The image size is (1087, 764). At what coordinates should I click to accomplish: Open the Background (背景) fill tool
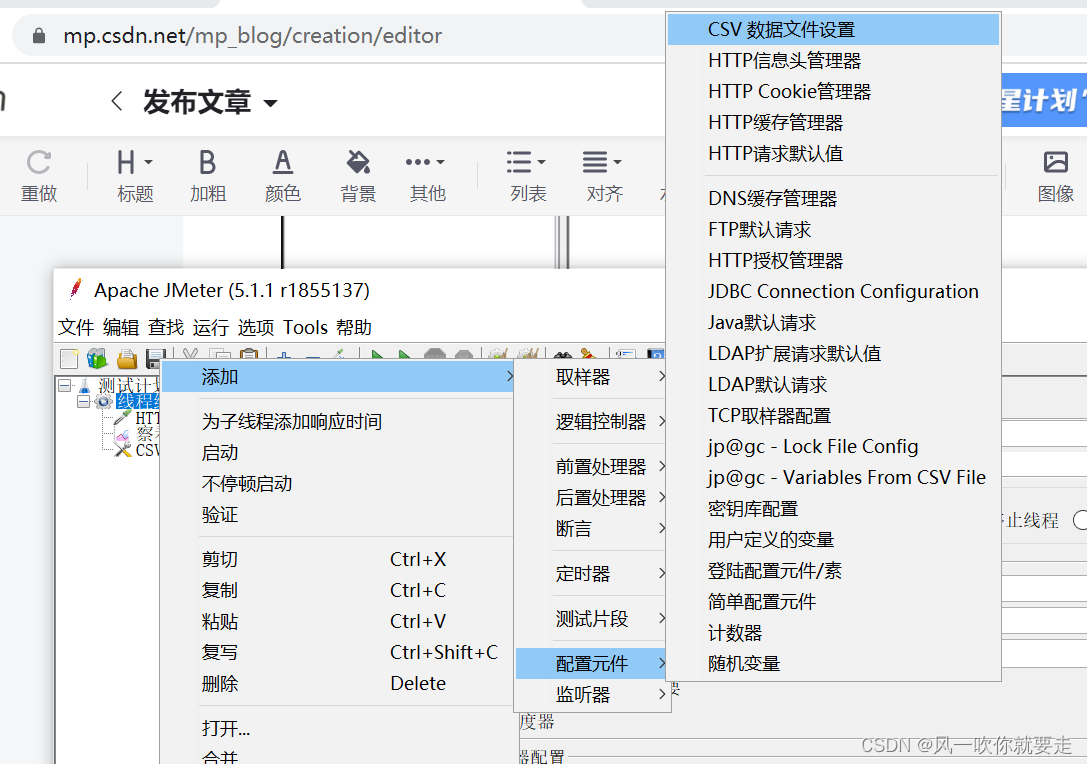tap(358, 176)
